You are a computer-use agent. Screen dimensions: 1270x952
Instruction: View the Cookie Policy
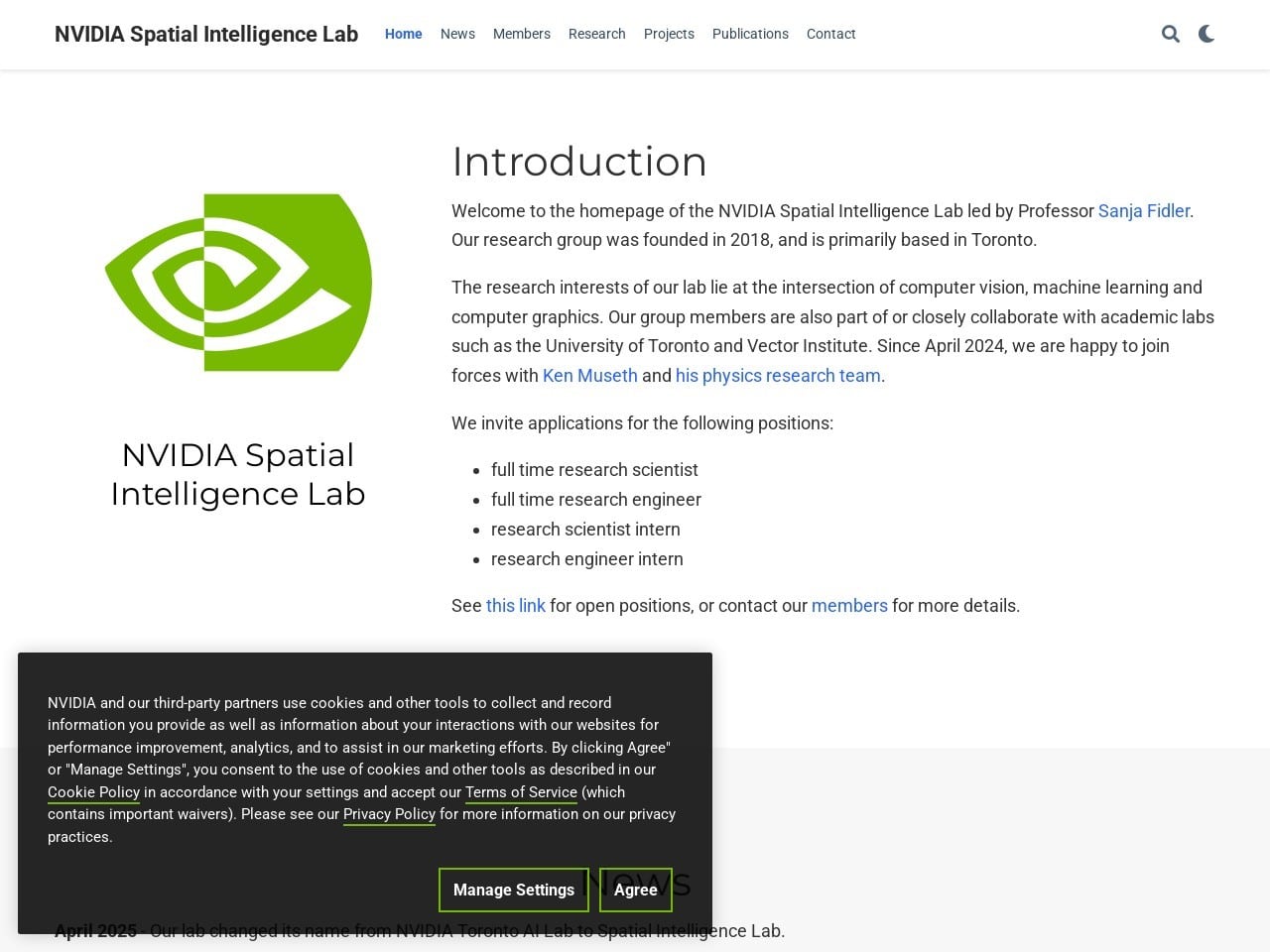93,791
